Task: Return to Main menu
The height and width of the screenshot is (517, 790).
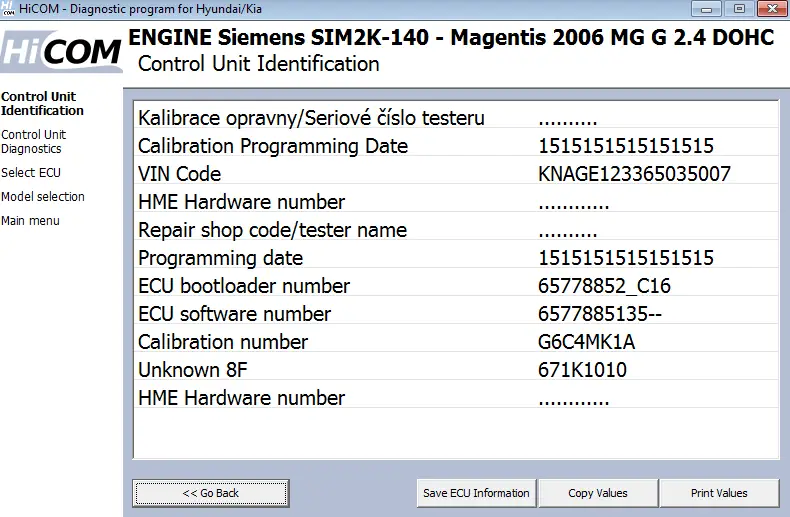Action: pos(30,221)
